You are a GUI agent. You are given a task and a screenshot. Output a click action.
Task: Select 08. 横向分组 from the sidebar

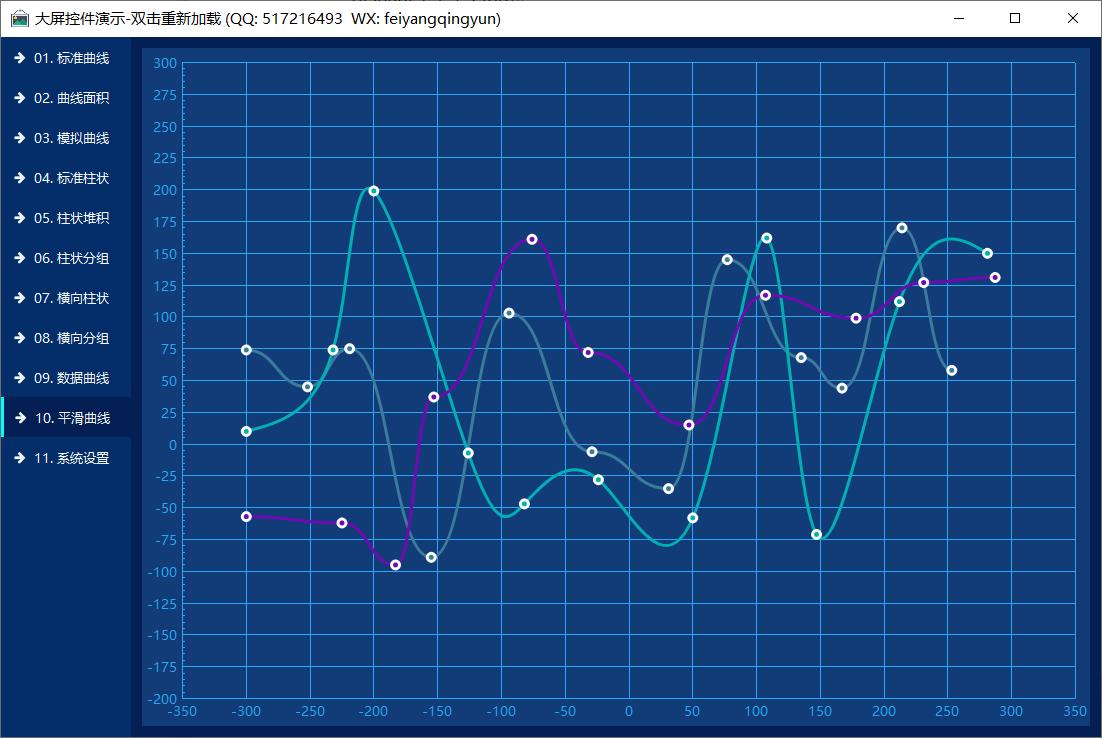click(x=70, y=338)
